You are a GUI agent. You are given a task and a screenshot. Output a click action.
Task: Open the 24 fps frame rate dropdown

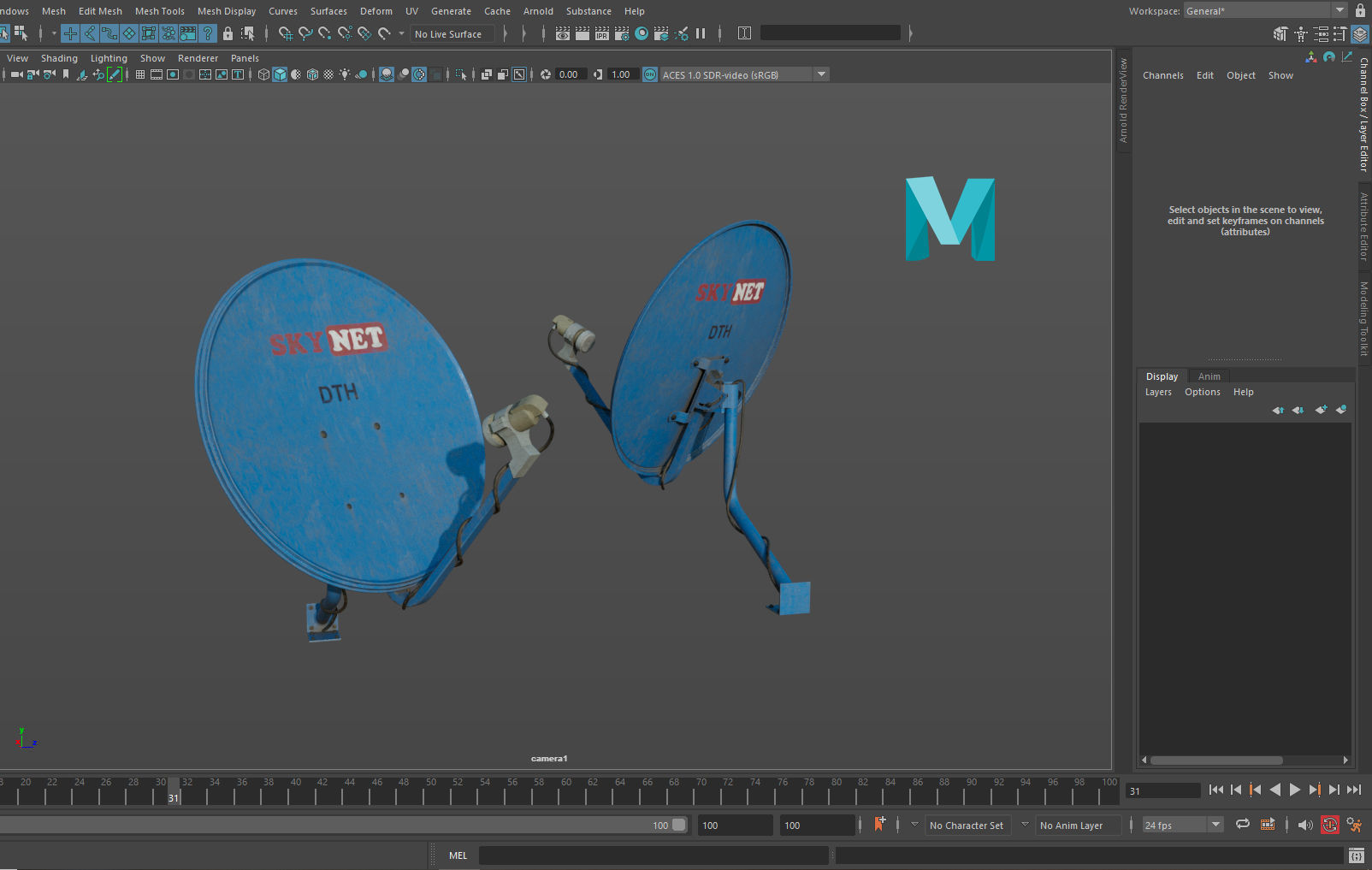(x=1183, y=825)
